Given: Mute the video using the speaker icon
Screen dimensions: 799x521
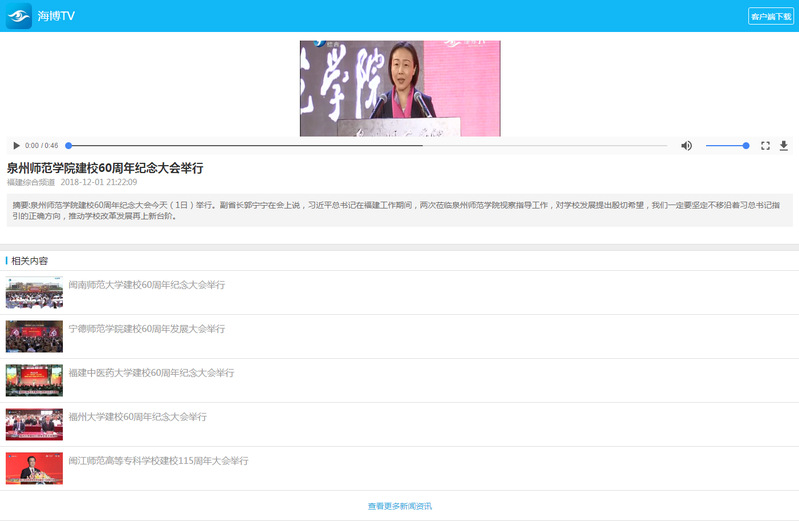Looking at the screenshot, I should pos(686,146).
